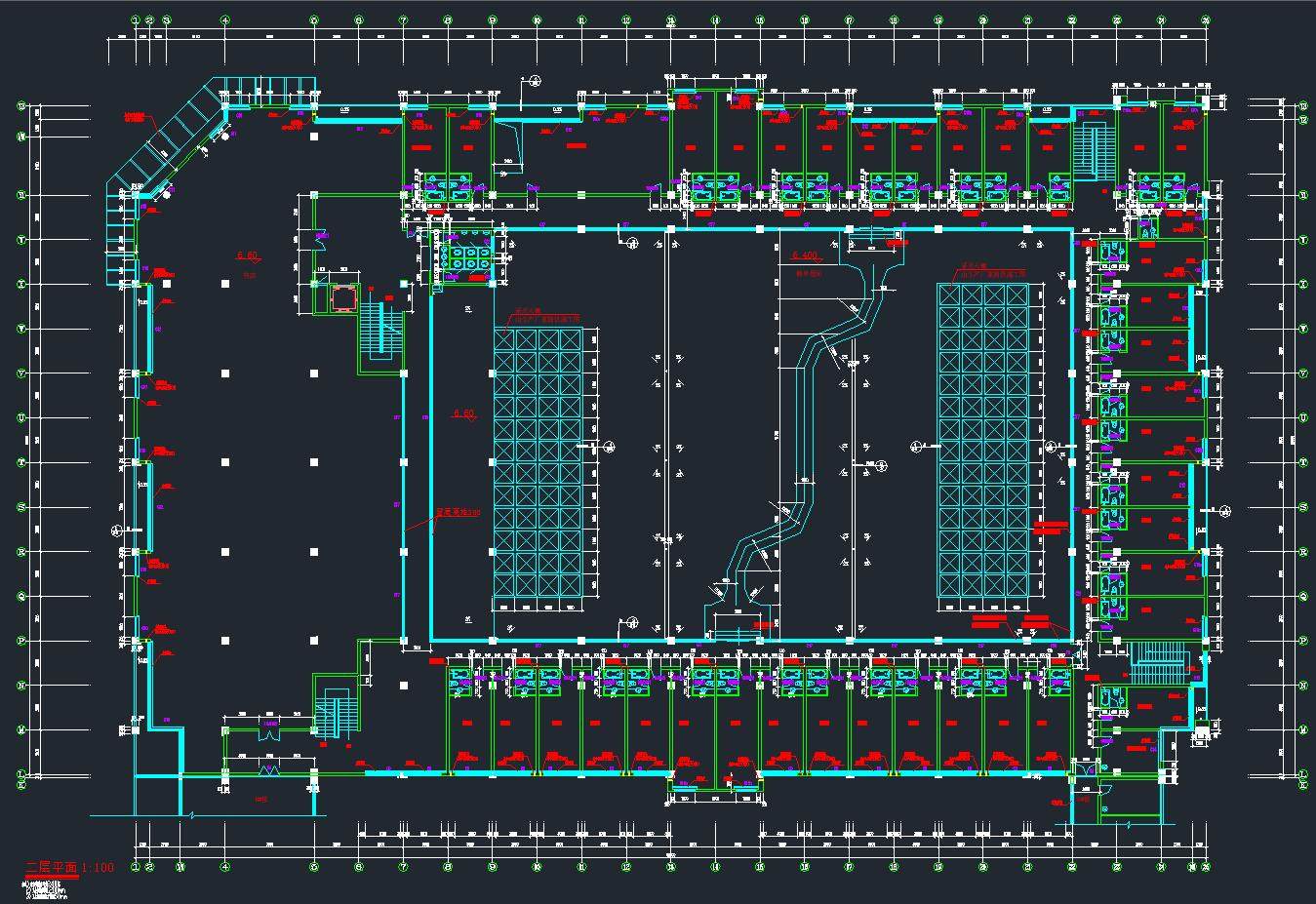Select the red elevator shaft symbol
Image resolution: width=1316 pixels, height=904 pixels.
[x=343, y=297]
